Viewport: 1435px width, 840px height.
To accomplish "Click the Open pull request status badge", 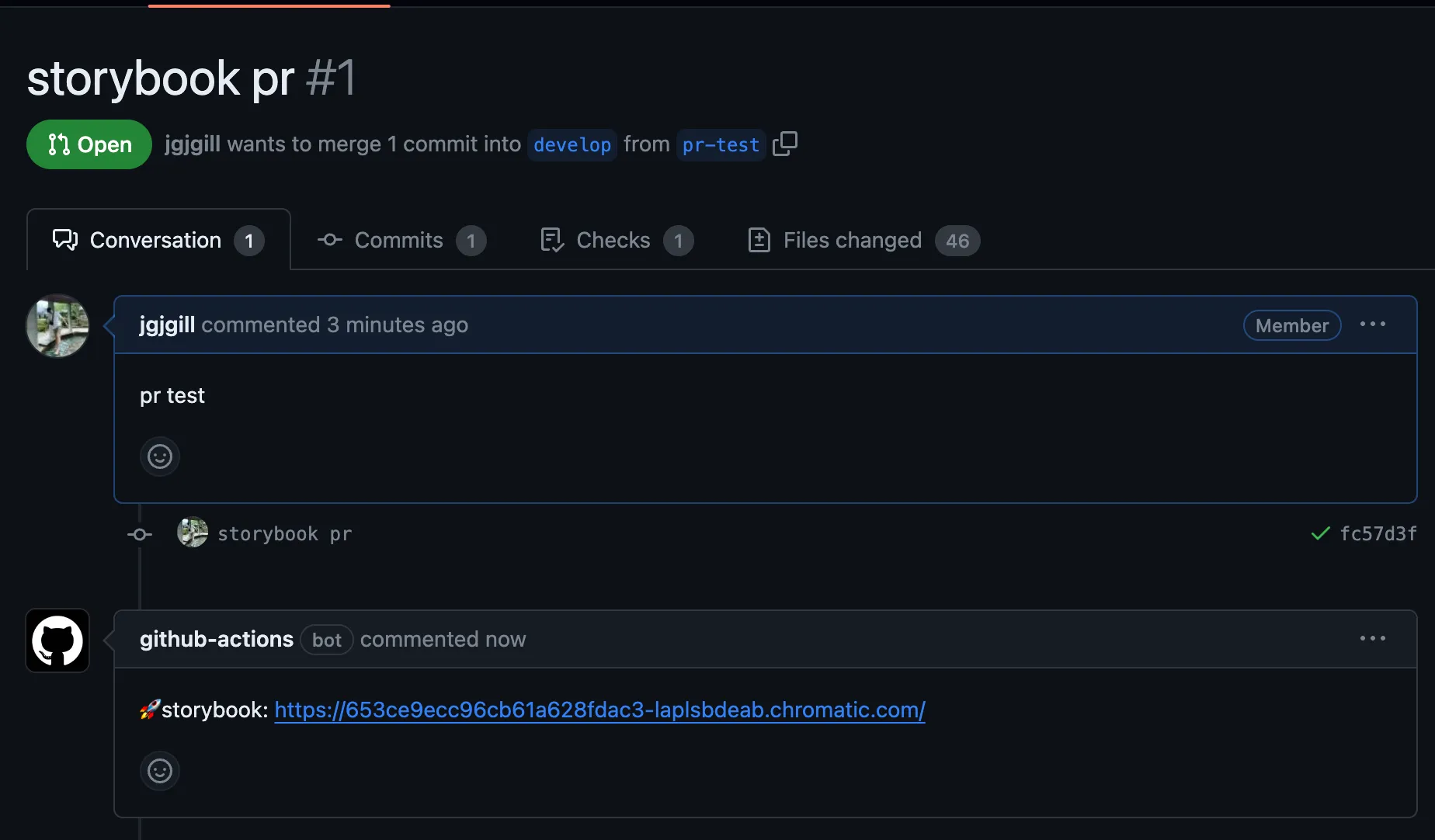I will 89,144.
